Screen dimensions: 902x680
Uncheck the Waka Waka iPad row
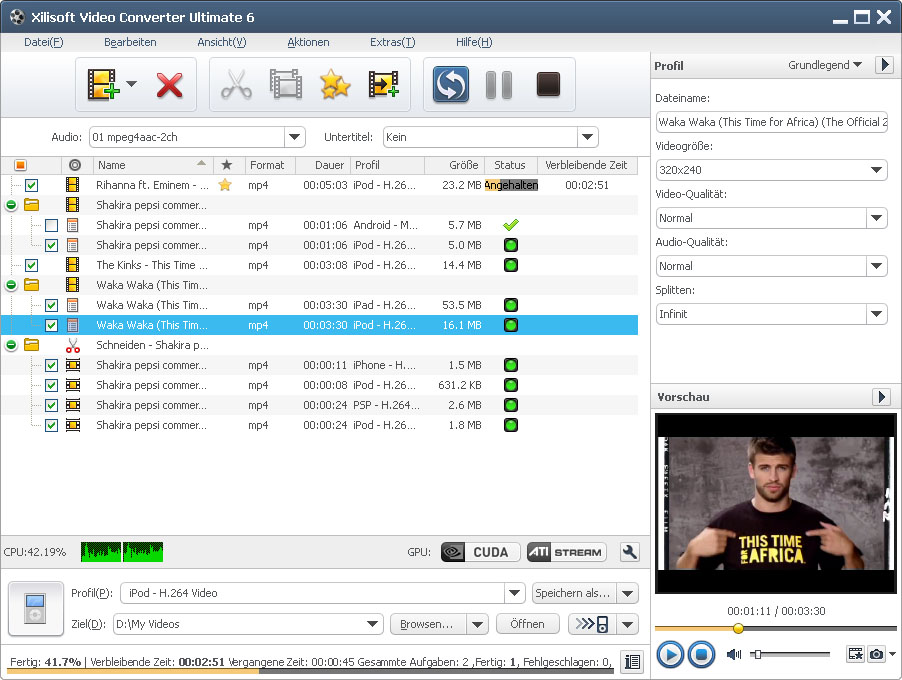pos(51,305)
